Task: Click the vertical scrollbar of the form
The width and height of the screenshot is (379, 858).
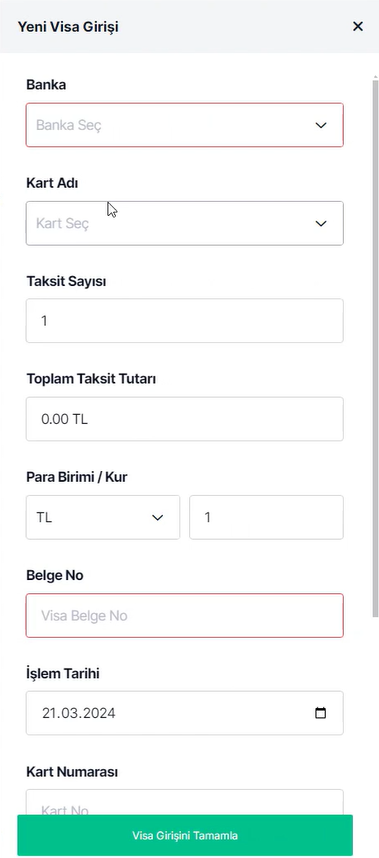Action: pos(375,348)
